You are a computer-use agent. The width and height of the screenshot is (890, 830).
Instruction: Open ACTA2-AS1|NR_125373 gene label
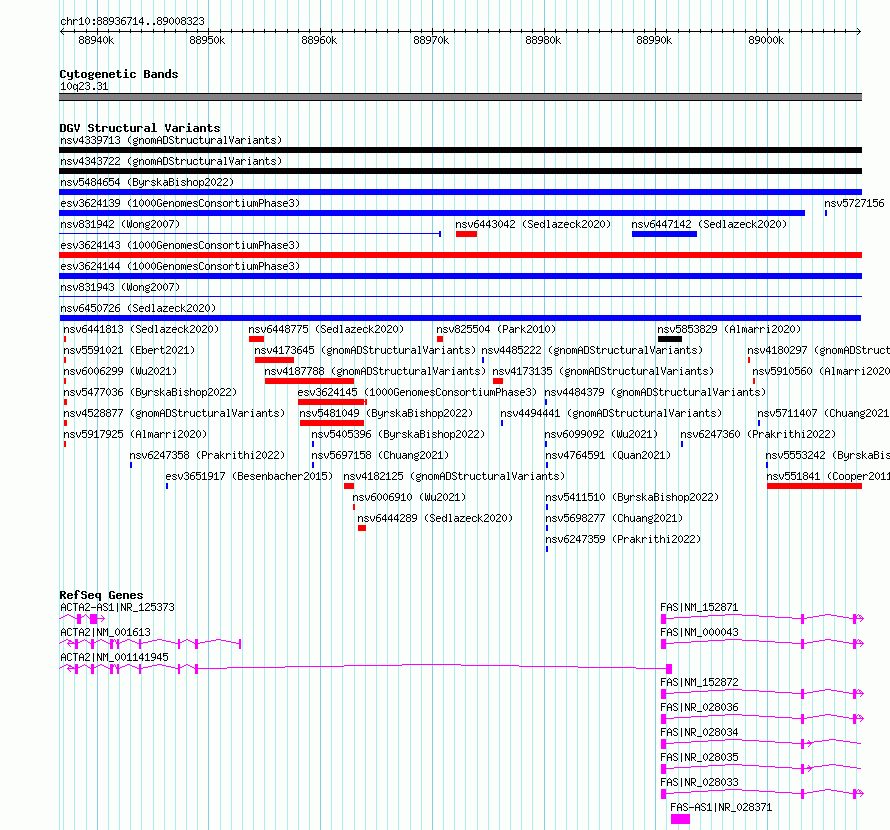[117, 607]
